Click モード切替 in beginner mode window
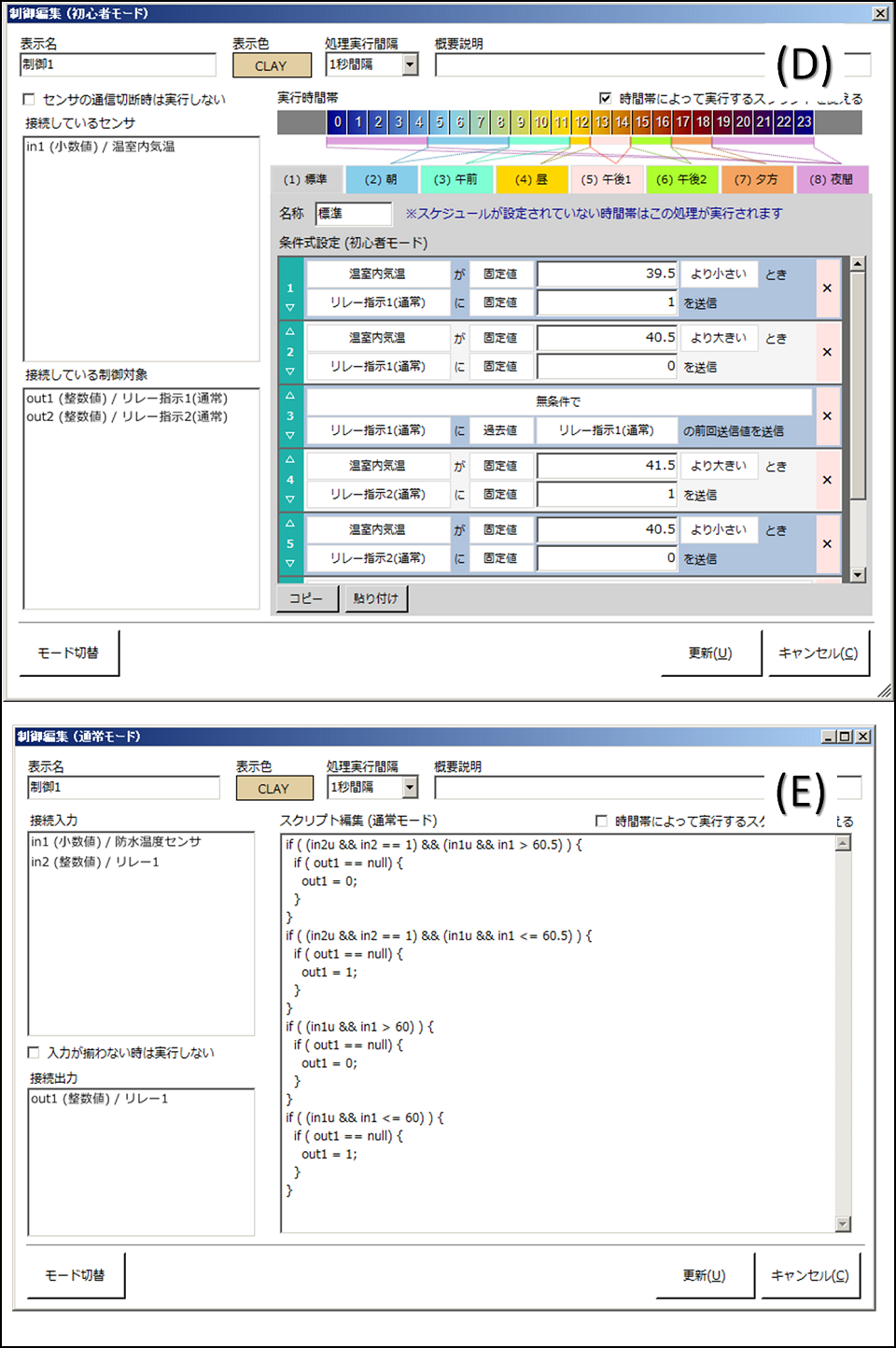Screen dimensions: 896x1348 [x=69, y=653]
